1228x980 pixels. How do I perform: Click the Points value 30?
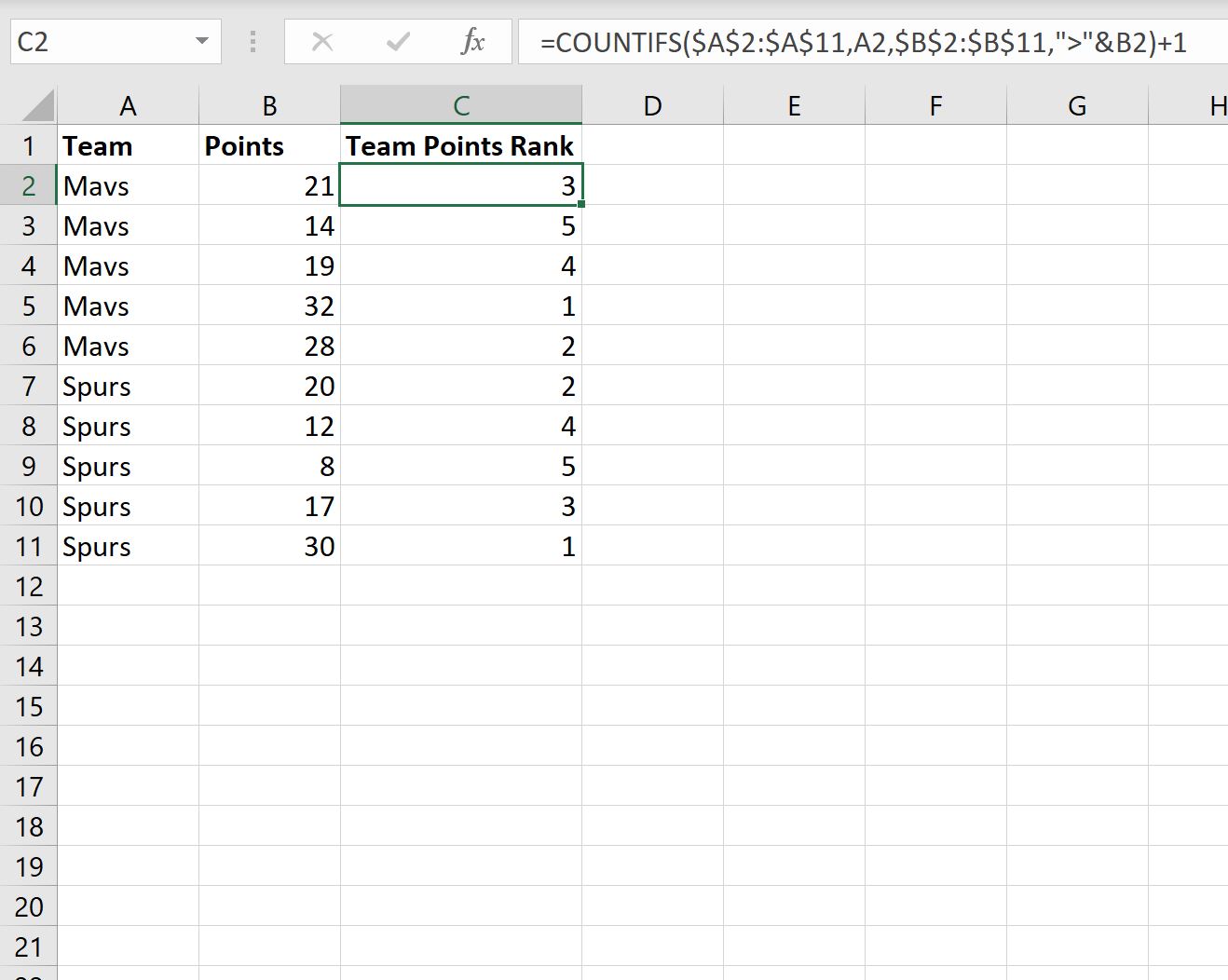(x=269, y=546)
